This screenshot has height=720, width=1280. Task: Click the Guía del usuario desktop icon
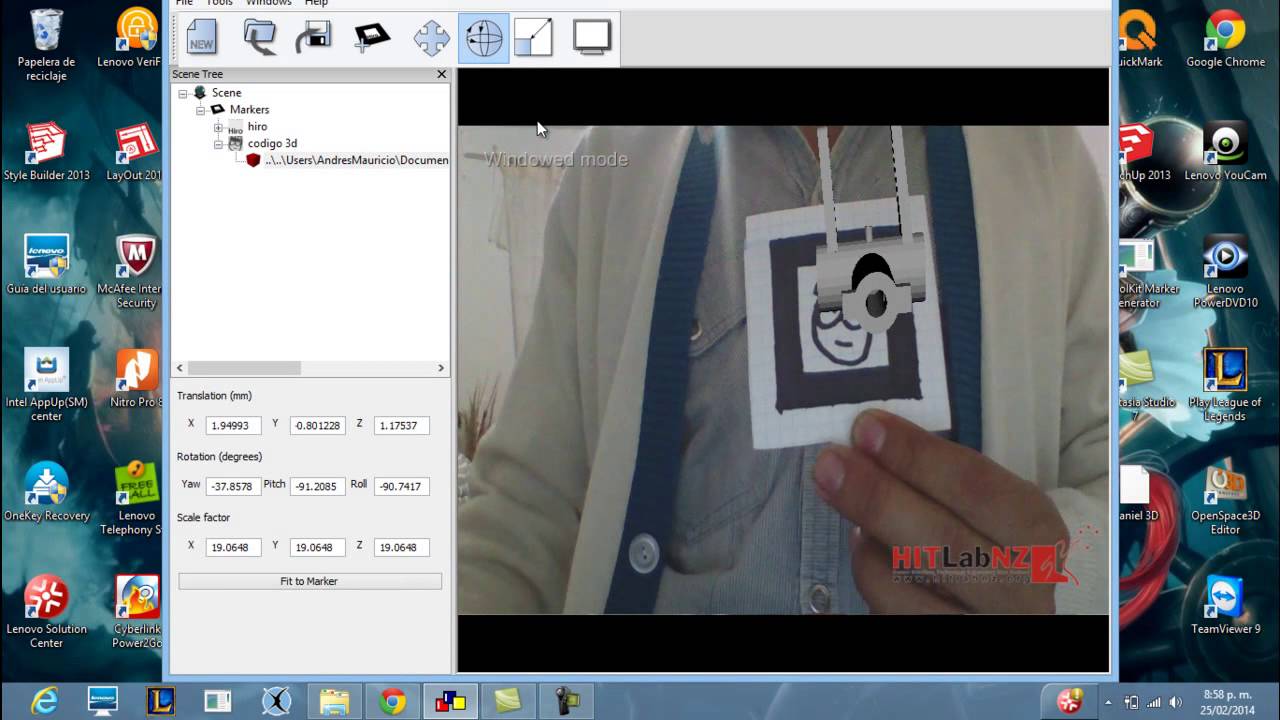tap(46, 265)
